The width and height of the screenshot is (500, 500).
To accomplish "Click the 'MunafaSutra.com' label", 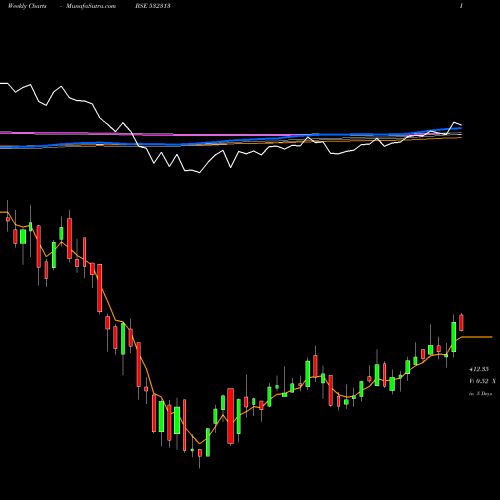I will [91, 6].
